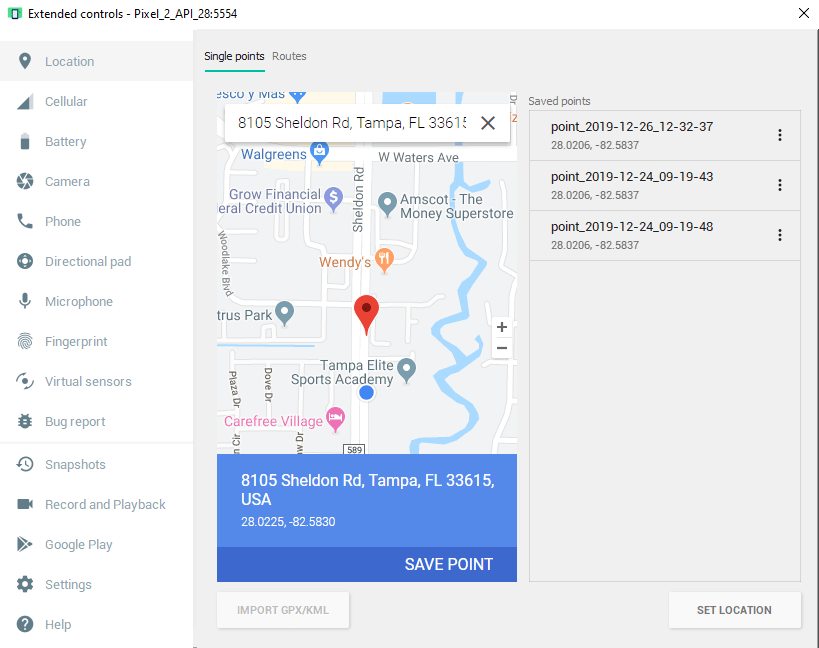Open options menu for point 12-32-37

[x=780, y=135]
